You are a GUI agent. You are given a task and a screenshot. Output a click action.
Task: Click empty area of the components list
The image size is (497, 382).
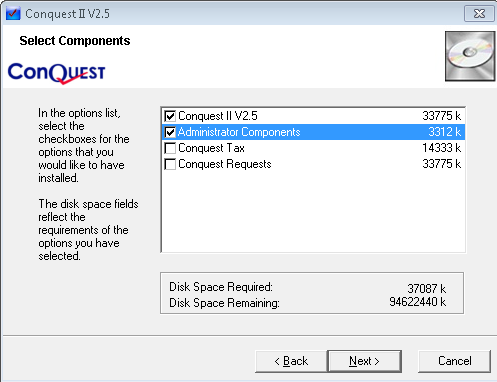click(313, 212)
